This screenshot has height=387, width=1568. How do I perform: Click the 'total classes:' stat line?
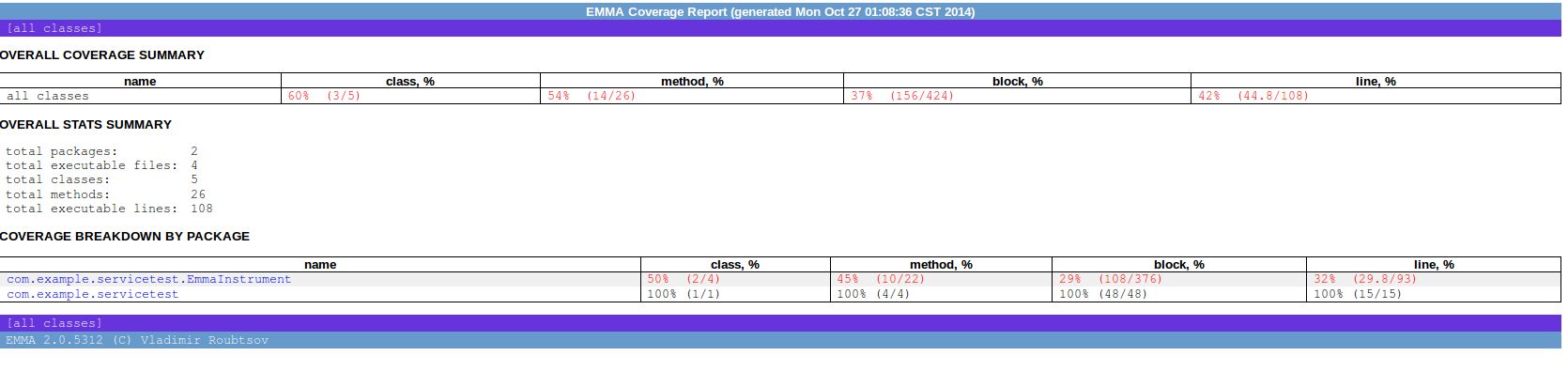click(x=101, y=179)
